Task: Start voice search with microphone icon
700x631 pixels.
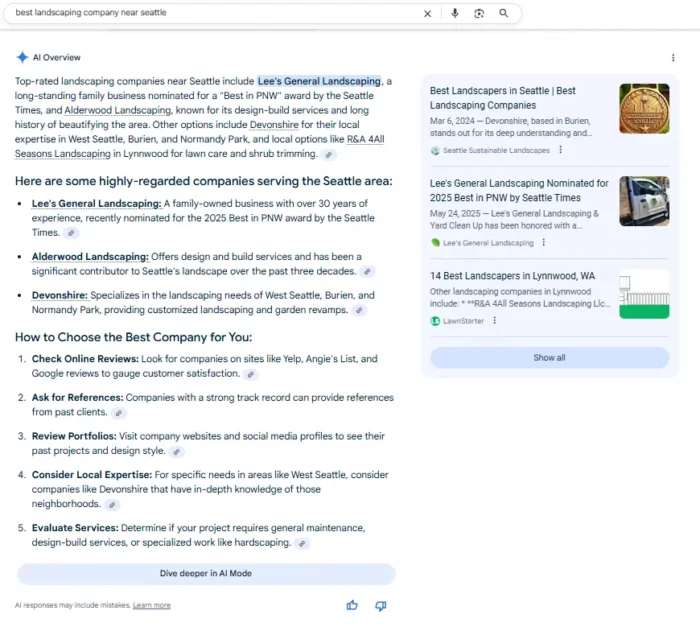Action: 455,14
